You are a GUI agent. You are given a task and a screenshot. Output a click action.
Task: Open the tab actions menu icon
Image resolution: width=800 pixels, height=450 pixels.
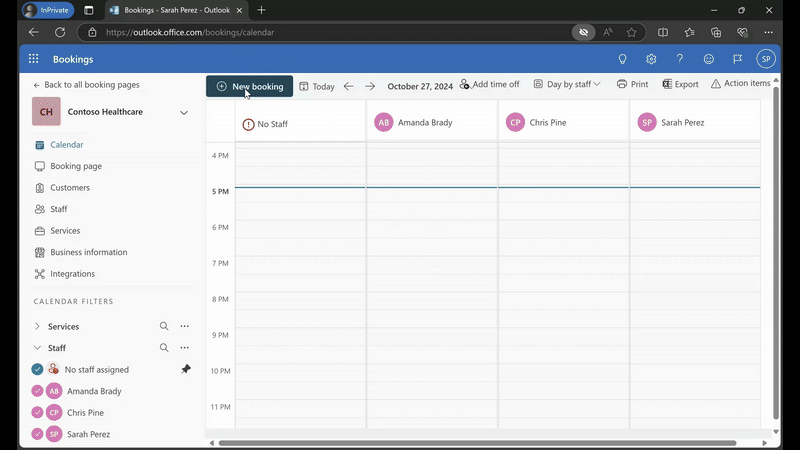click(x=88, y=10)
